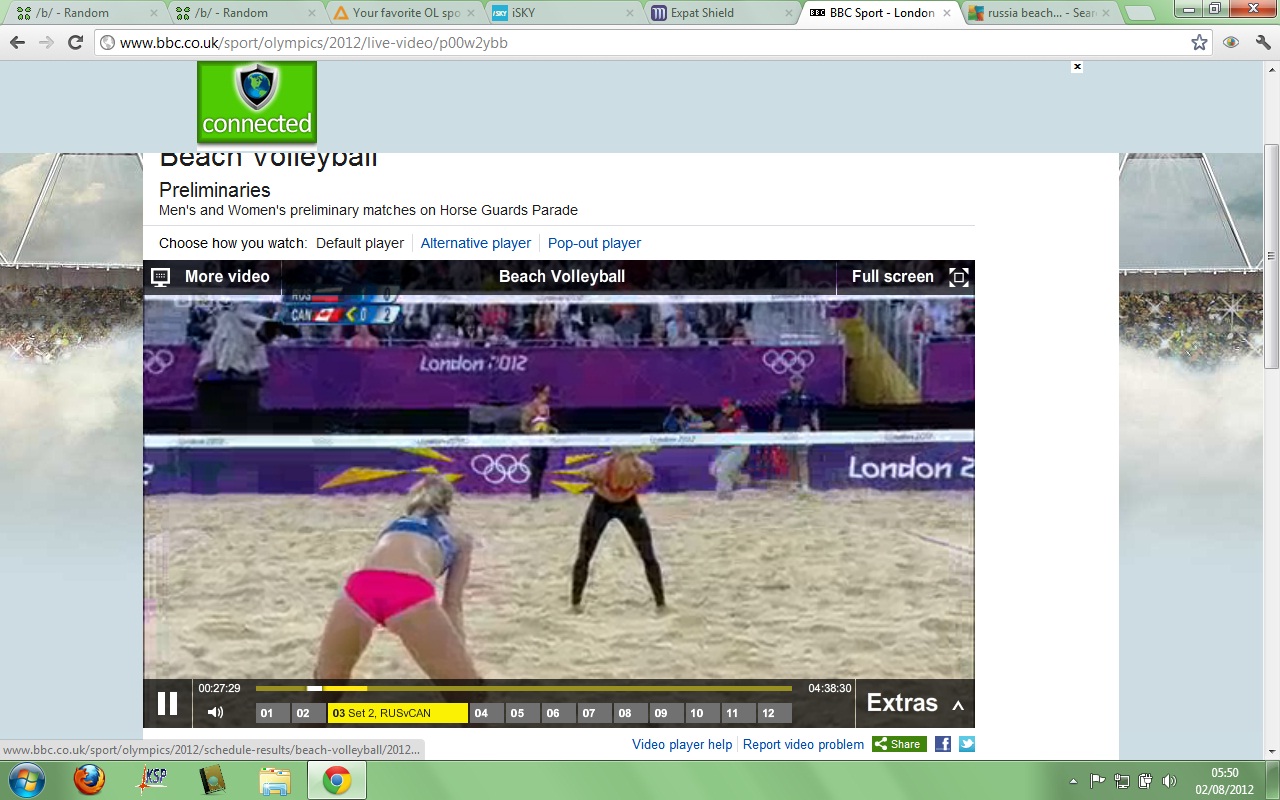Image resolution: width=1280 pixels, height=800 pixels.
Task: Click the Beach Volleyball video title
Action: tap(562, 277)
